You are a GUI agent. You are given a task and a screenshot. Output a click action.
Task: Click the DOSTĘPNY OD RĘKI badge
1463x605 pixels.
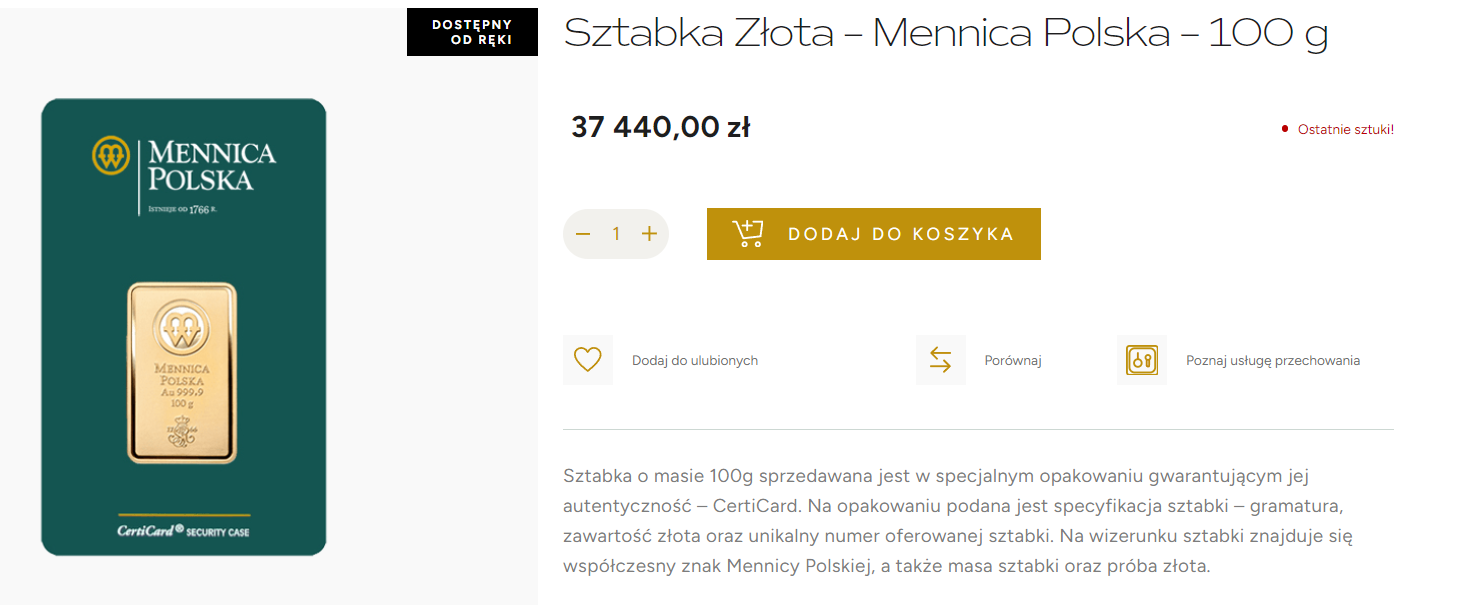click(x=472, y=32)
